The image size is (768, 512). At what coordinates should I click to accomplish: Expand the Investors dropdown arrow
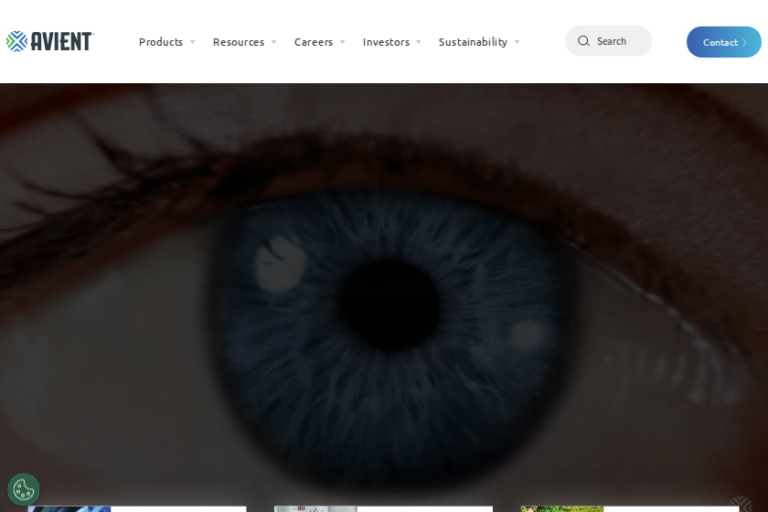(x=418, y=42)
